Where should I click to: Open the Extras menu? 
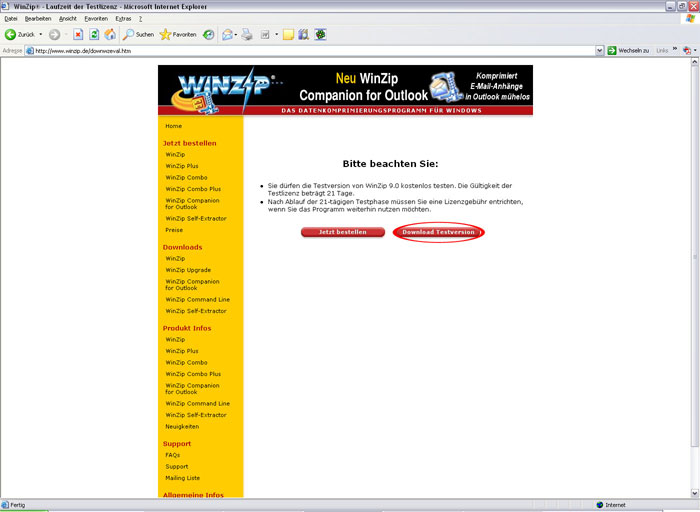(x=123, y=19)
